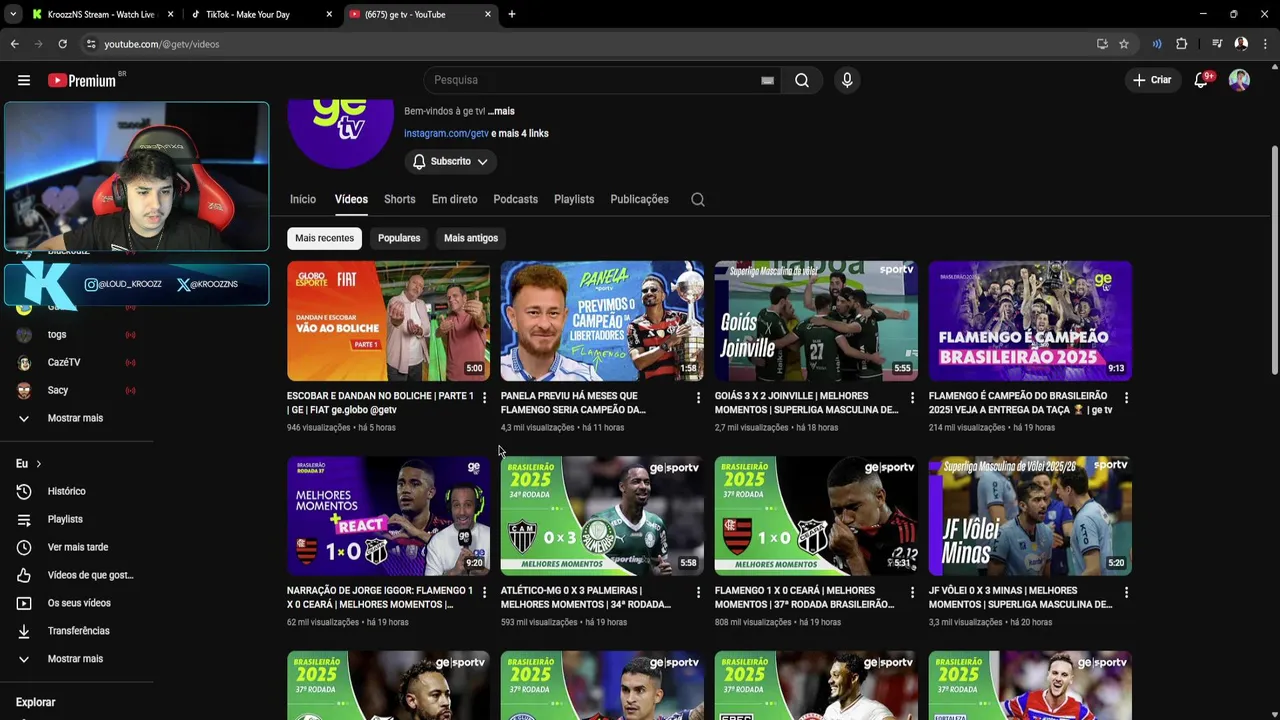Click the page vertical scrollbar
Image resolution: width=1280 pixels, height=720 pixels.
[1274, 260]
